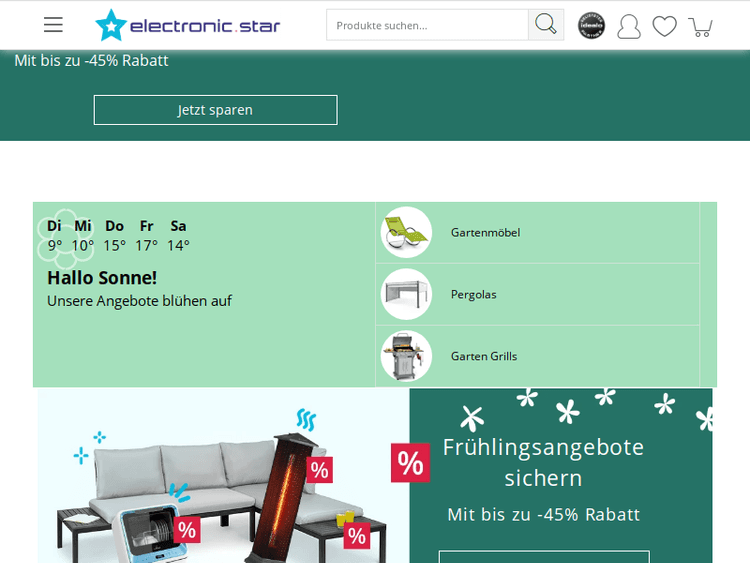Open the user account icon

629,26
